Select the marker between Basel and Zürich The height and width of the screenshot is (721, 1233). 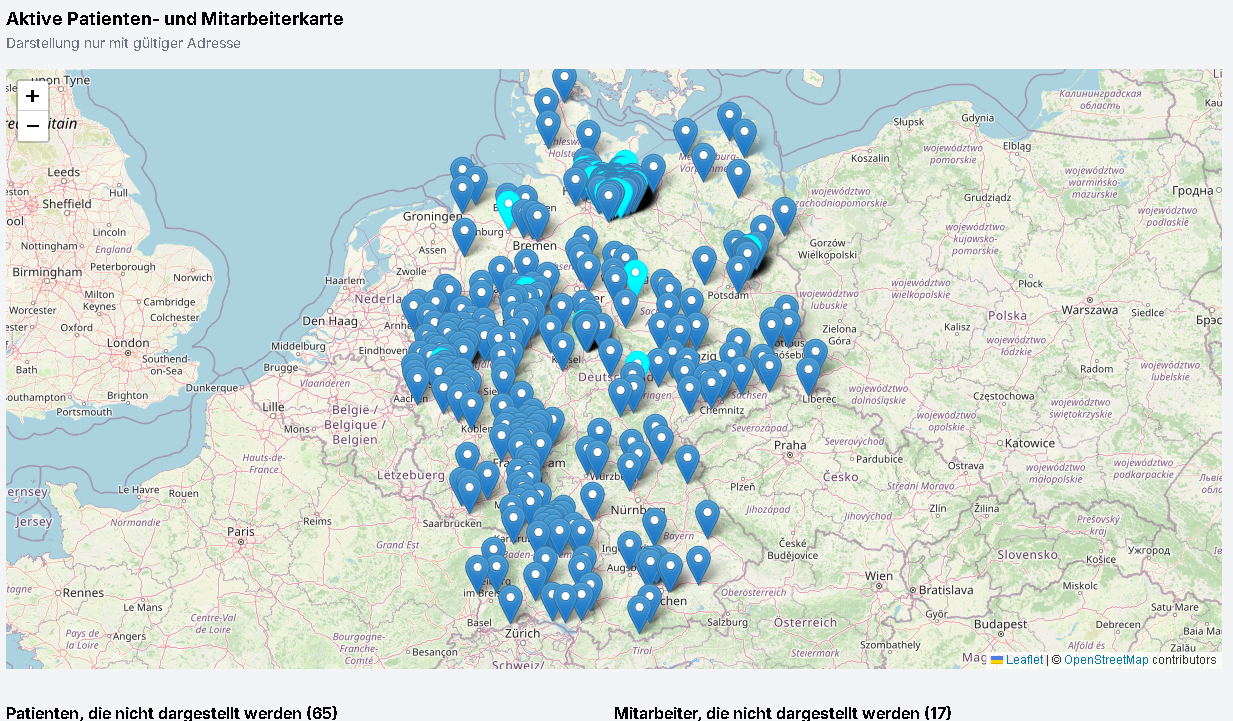(510, 604)
